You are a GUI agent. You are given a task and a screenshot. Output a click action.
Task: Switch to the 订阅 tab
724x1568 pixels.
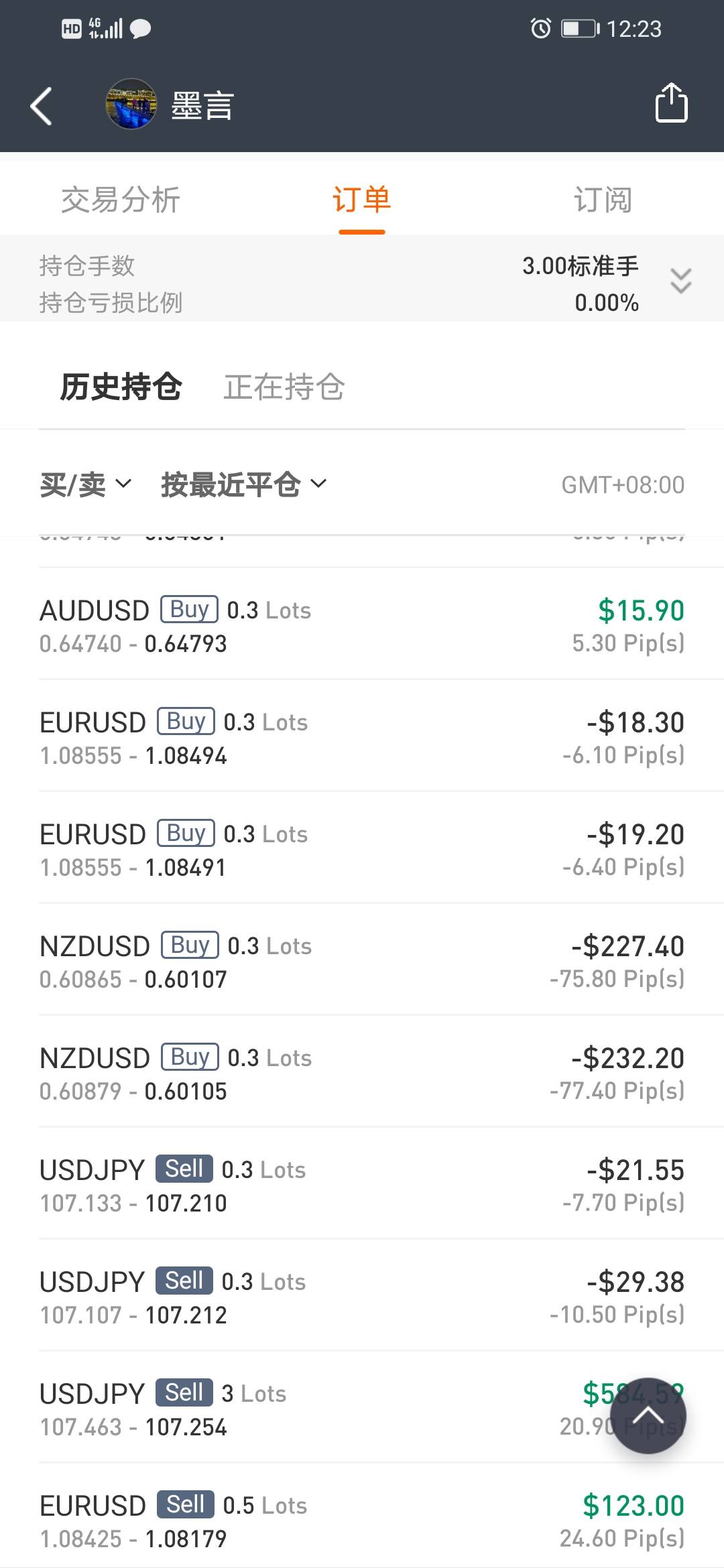coord(603,200)
